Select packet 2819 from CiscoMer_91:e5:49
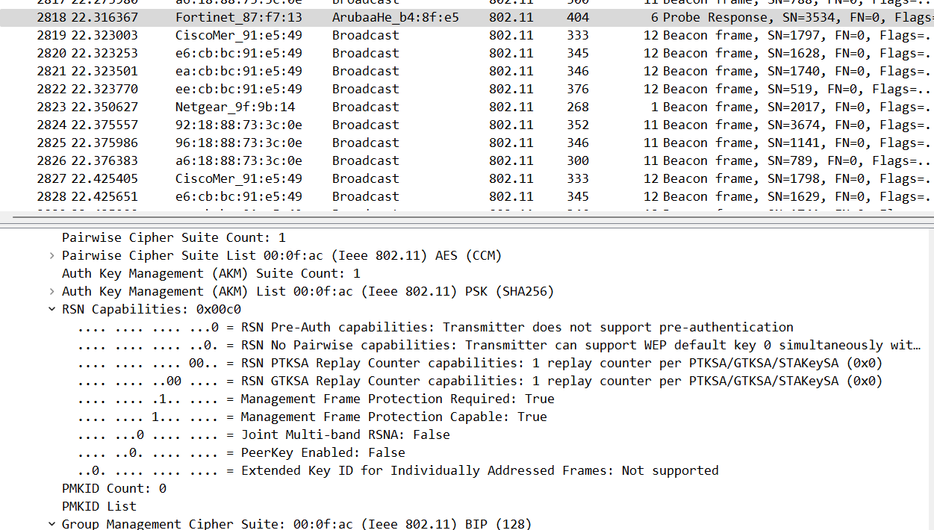Screen dimensions: 934x530 click(400, 35)
